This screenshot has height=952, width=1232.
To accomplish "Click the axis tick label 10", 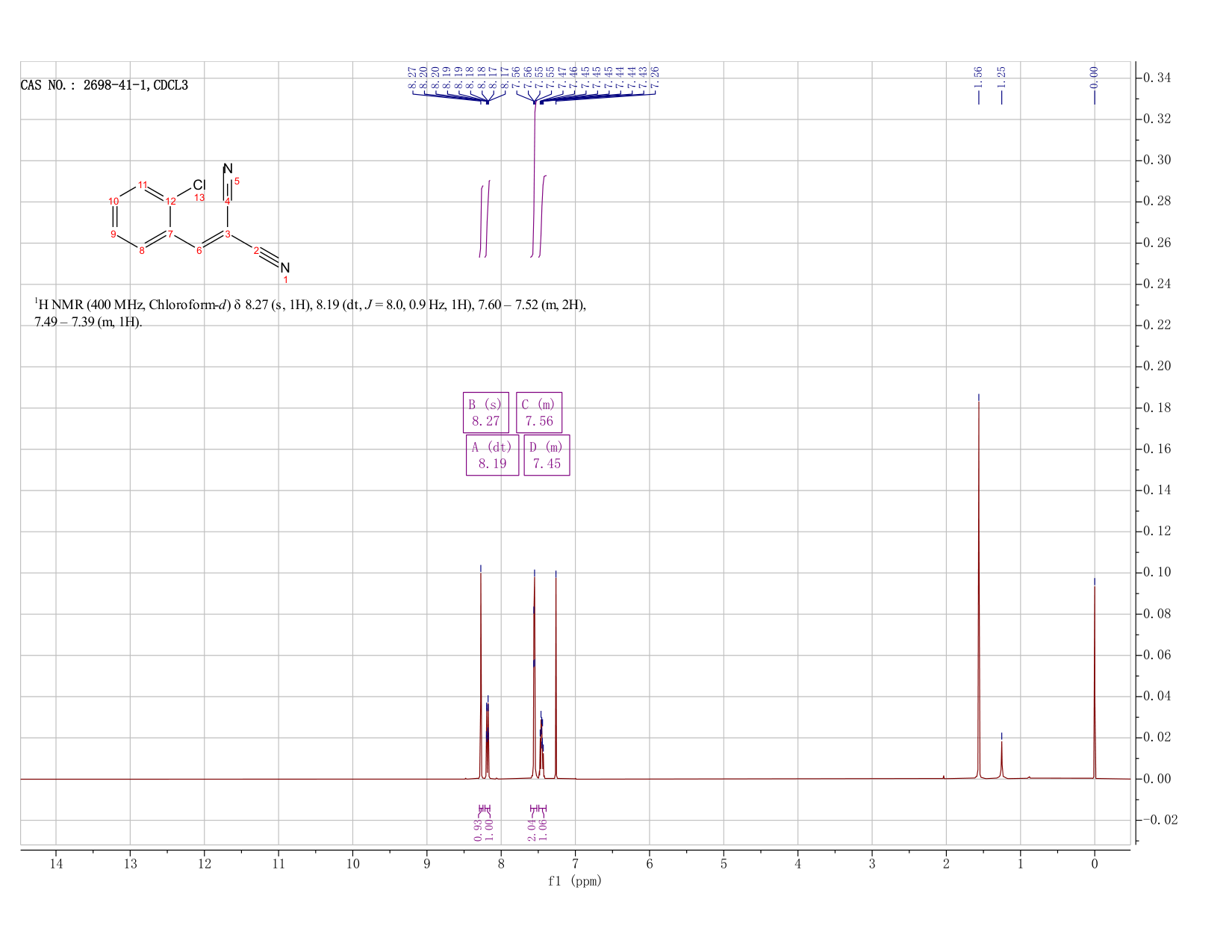I will [352, 864].
